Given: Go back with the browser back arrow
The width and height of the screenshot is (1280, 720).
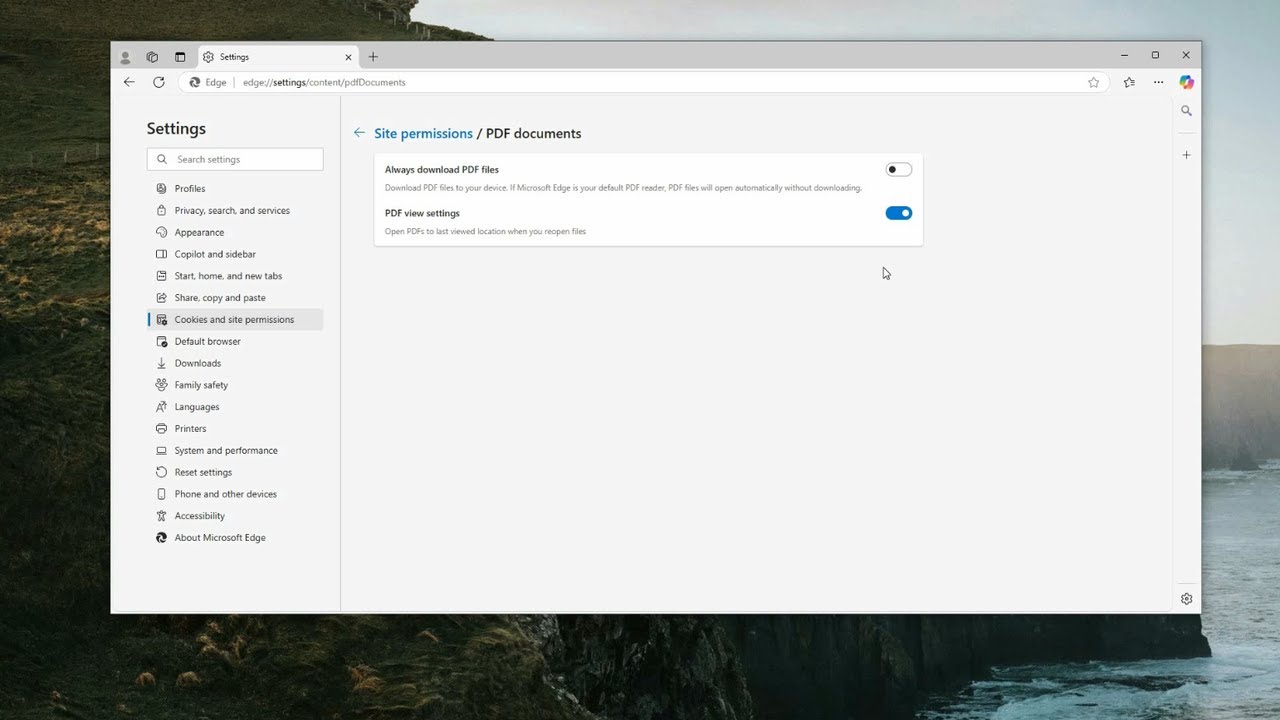Looking at the screenshot, I should point(129,82).
